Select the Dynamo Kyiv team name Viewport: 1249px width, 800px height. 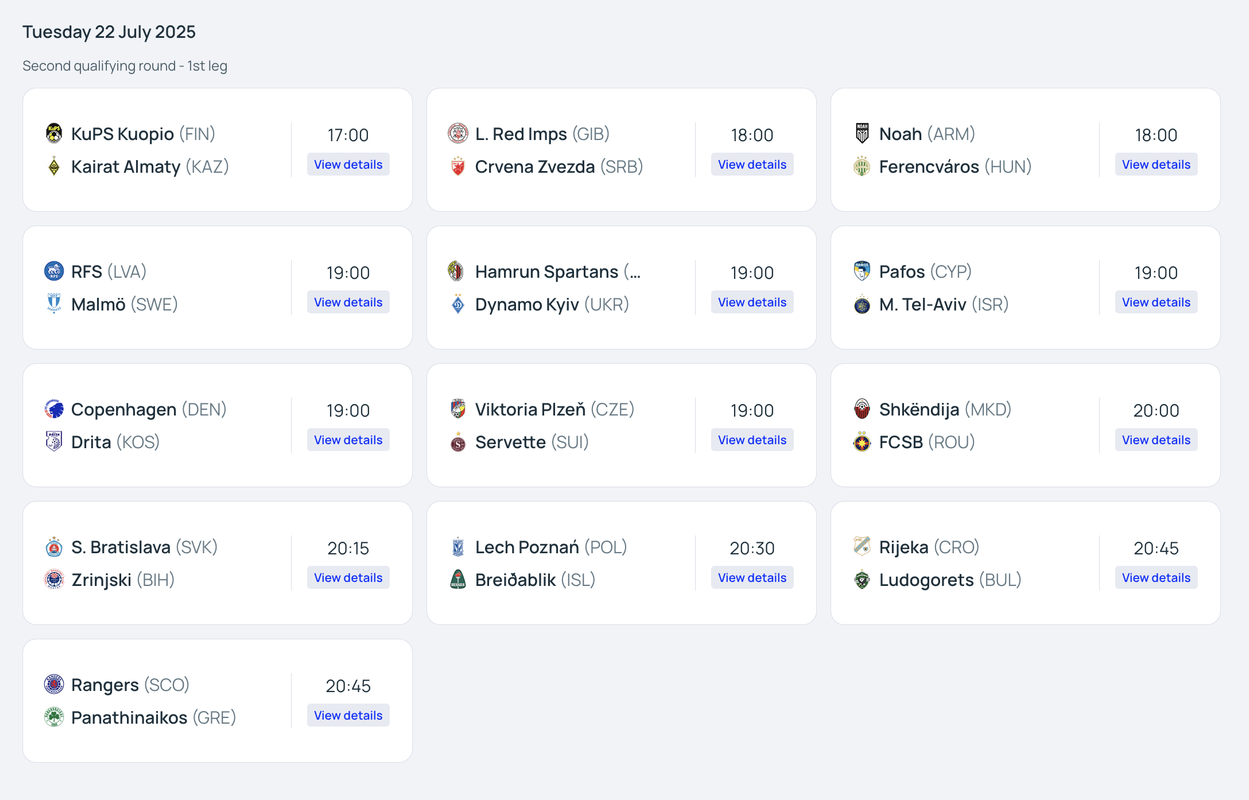527,305
